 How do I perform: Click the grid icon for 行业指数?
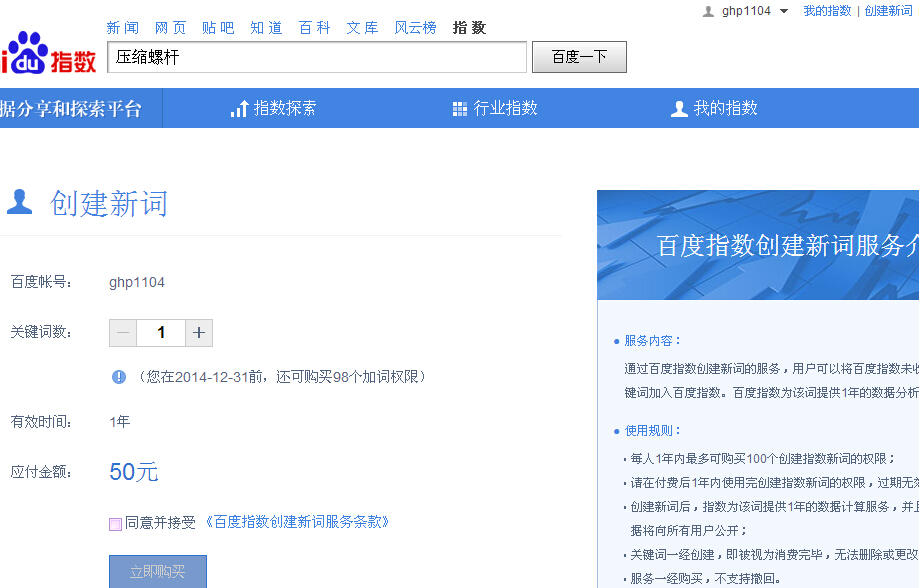(460, 109)
